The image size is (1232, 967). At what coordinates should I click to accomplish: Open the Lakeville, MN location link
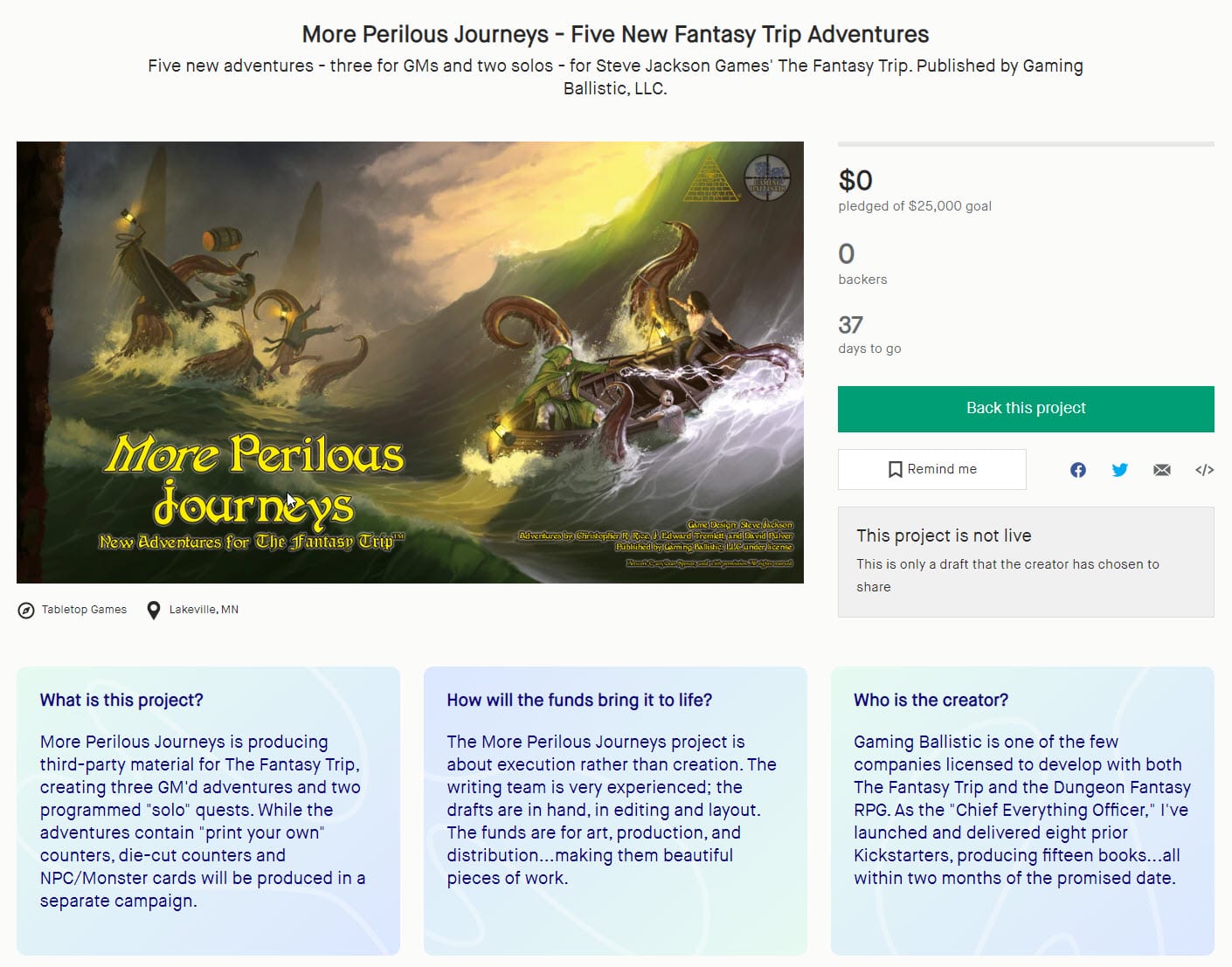click(x=204, y=610)
